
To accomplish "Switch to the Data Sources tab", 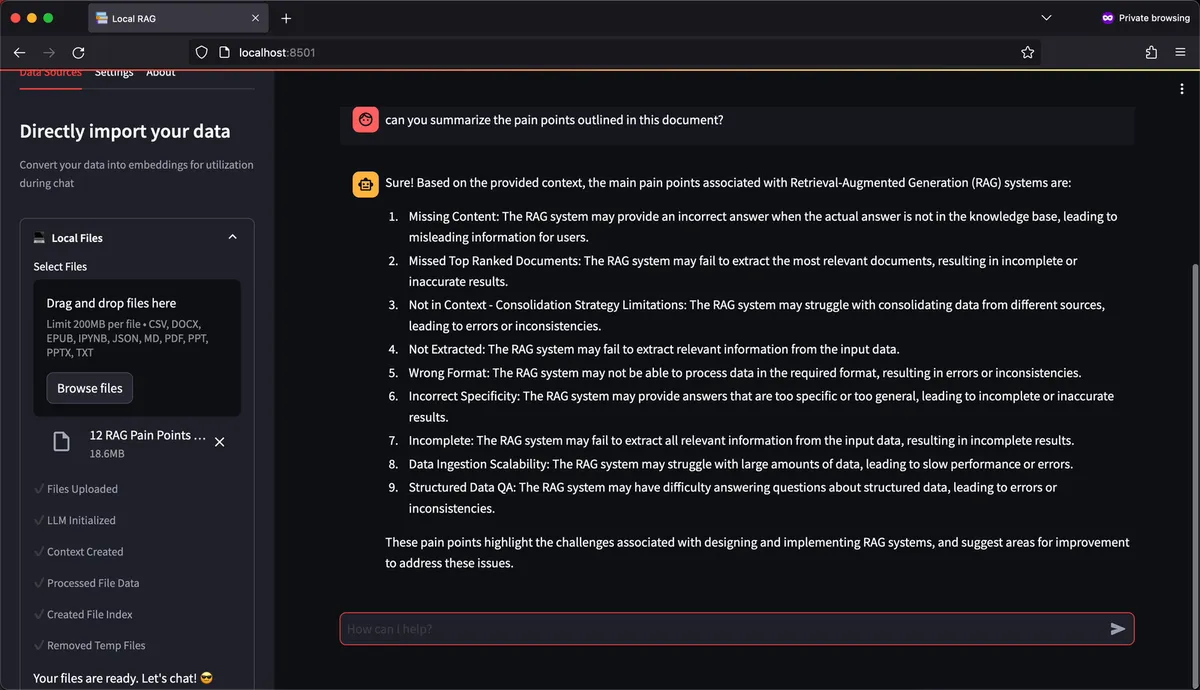I will pos(51,73).
